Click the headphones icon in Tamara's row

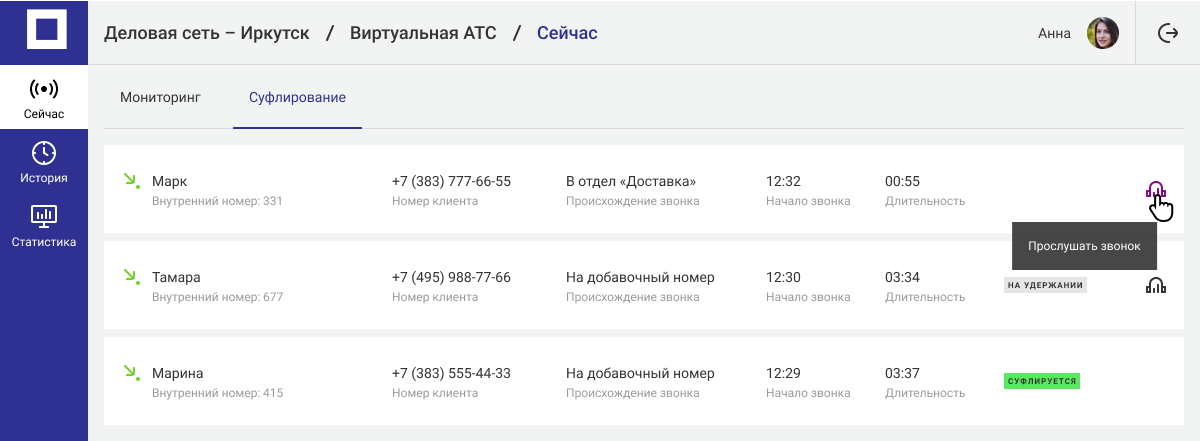coord(1156,286)
